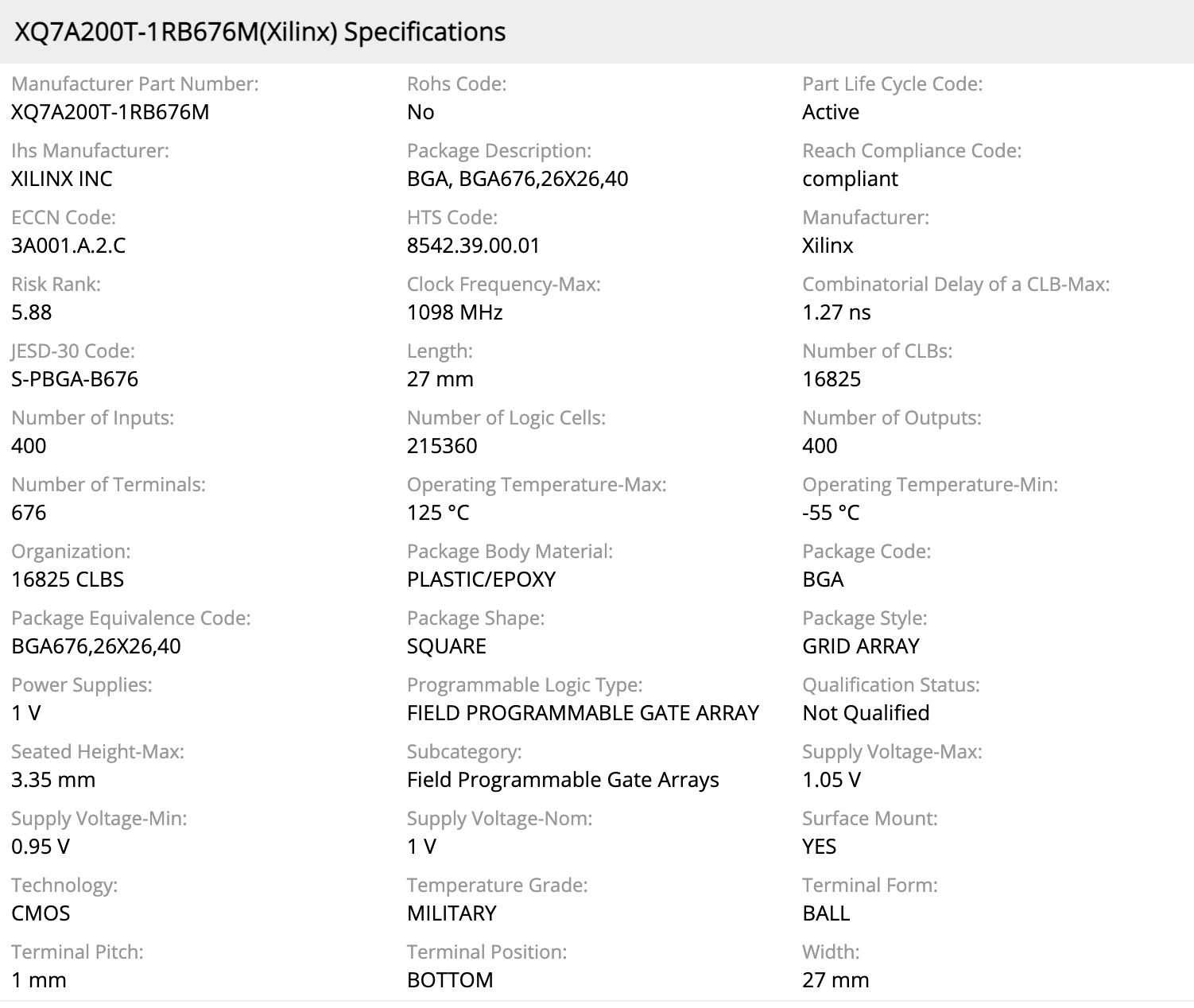Click the Rohs Code value No
The image size is (1194, 1008).
pos(421,112)
